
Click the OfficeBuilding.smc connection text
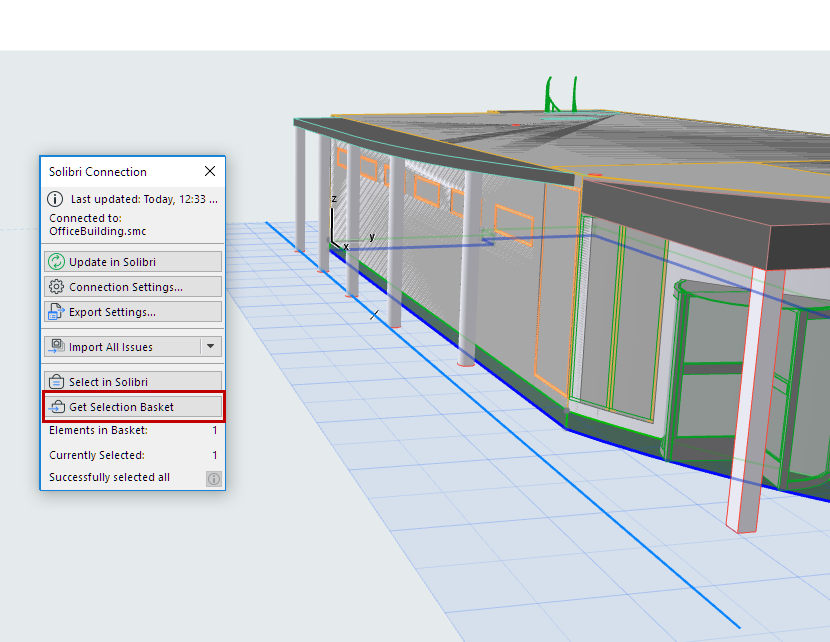(95, 230)
